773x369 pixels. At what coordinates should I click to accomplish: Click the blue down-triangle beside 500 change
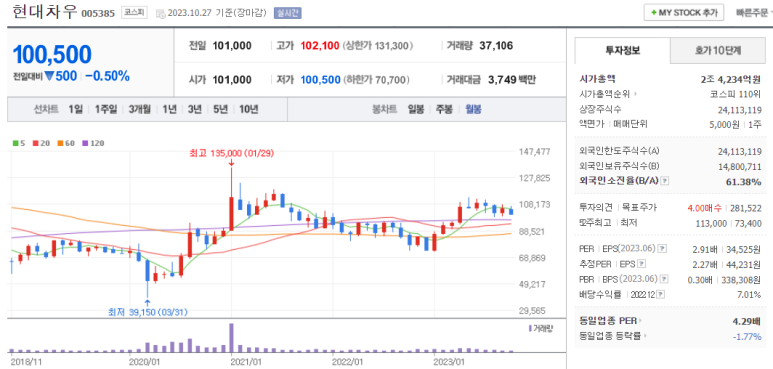49,76
